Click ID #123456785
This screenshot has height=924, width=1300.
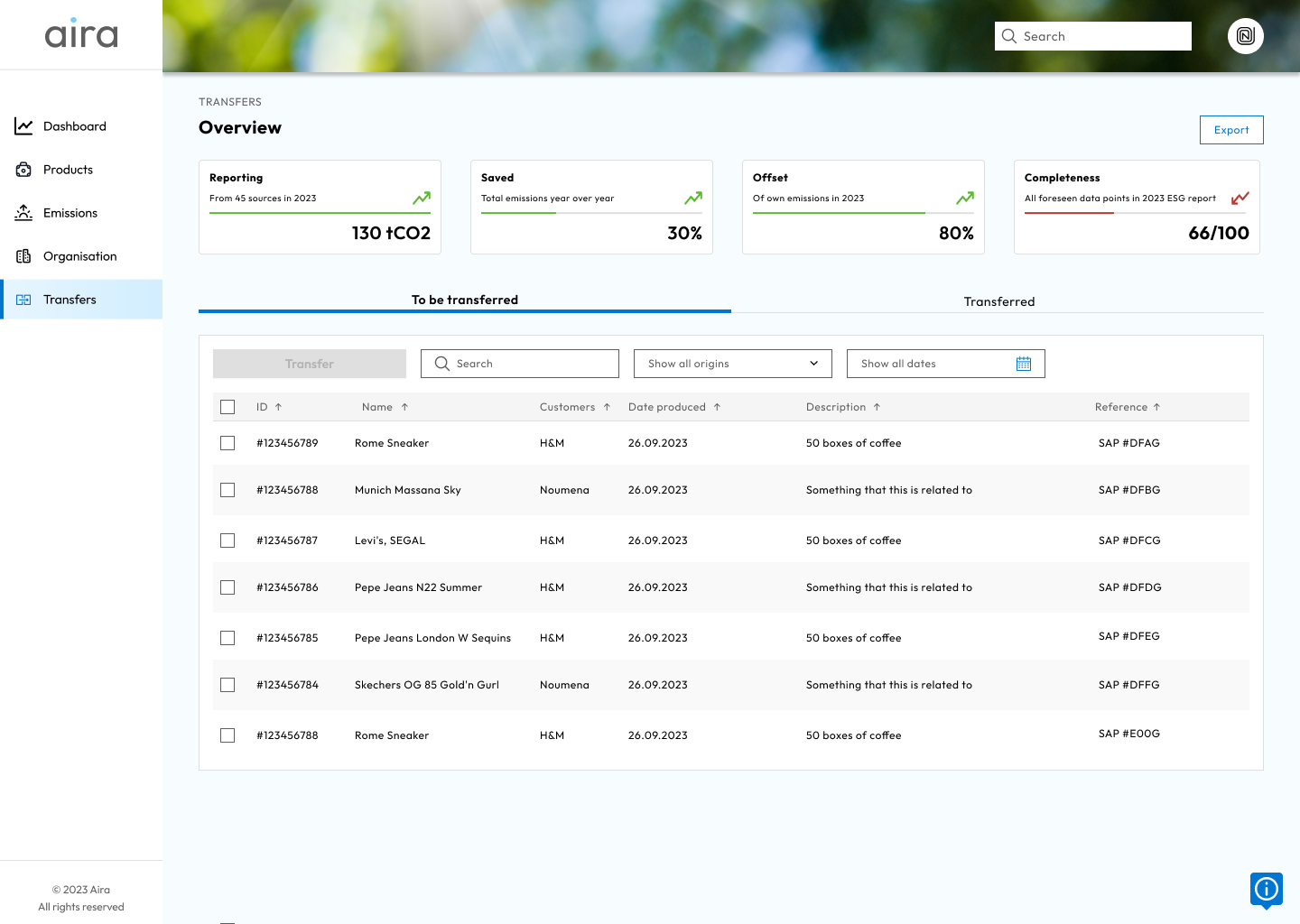(x=287, y=638)
